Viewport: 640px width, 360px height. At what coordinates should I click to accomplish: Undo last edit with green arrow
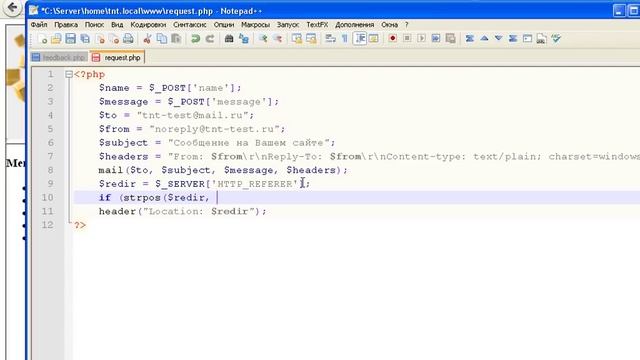[x=196, y=39]
